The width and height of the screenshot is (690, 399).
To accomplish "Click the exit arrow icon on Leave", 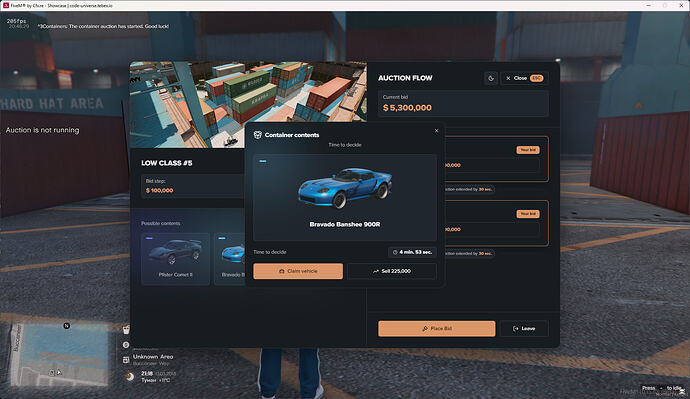I will (516, 329).
